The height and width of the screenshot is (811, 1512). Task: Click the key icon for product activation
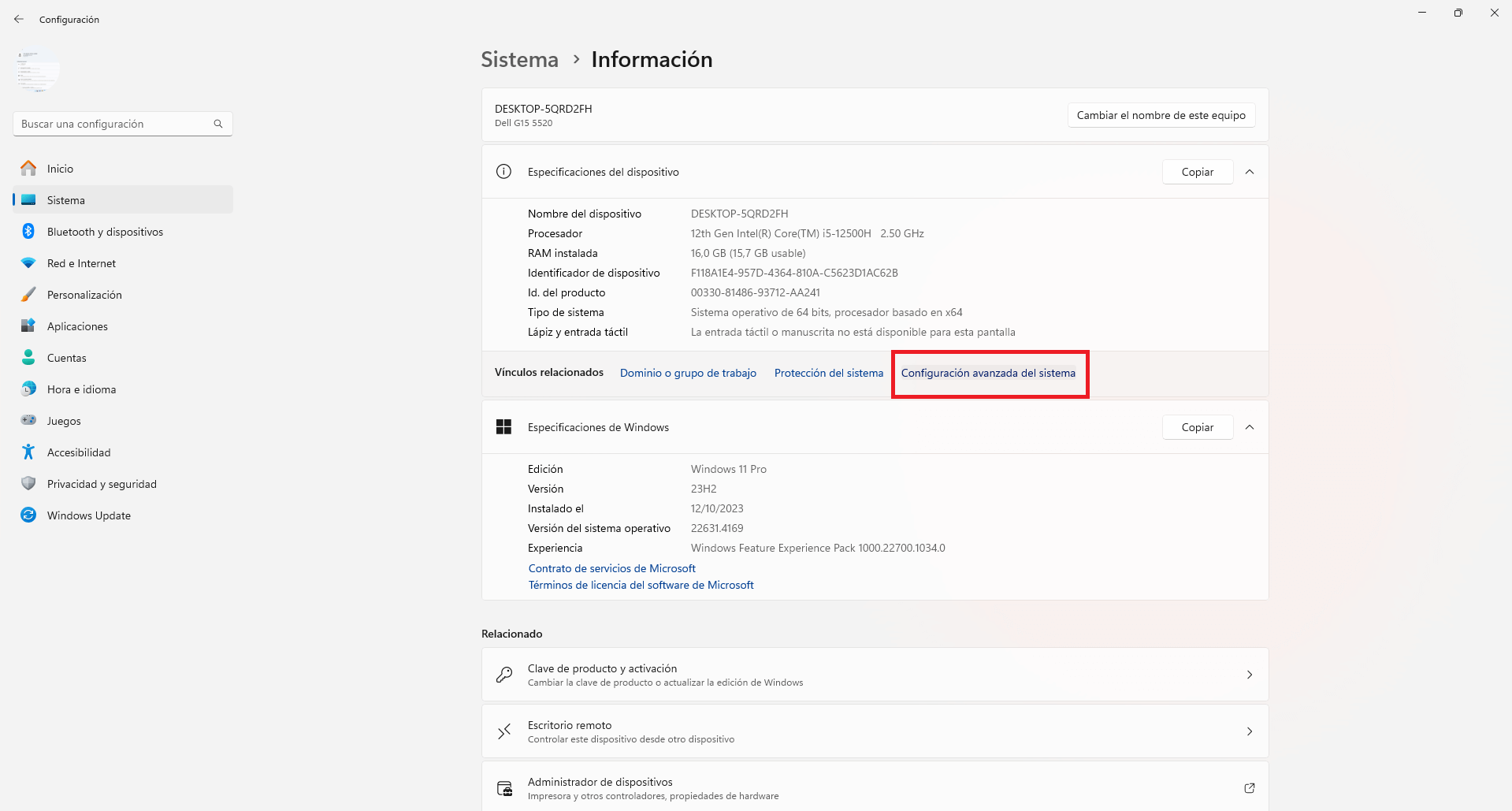coord(504,675)
